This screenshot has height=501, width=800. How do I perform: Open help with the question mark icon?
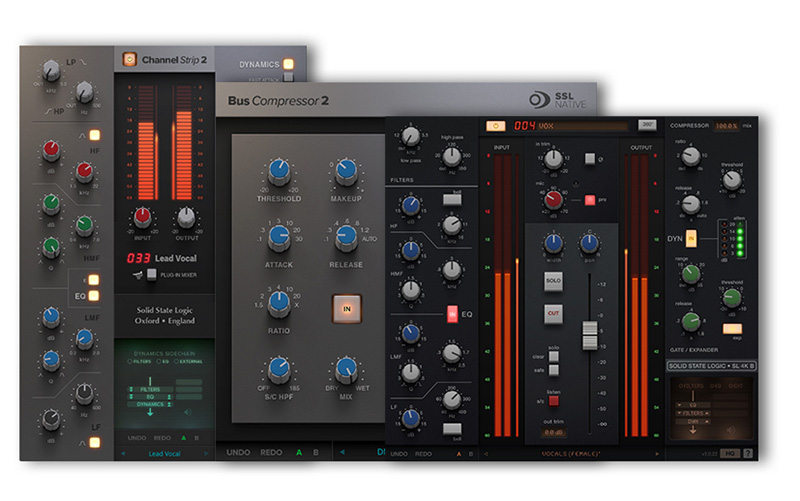point(747,453)
